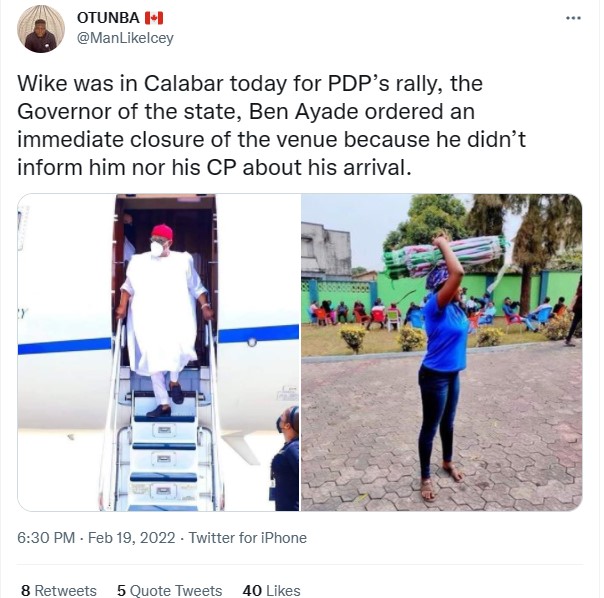Open the tweet's more options menu
The width and height of the screenshot is (604, 598).
573,18
